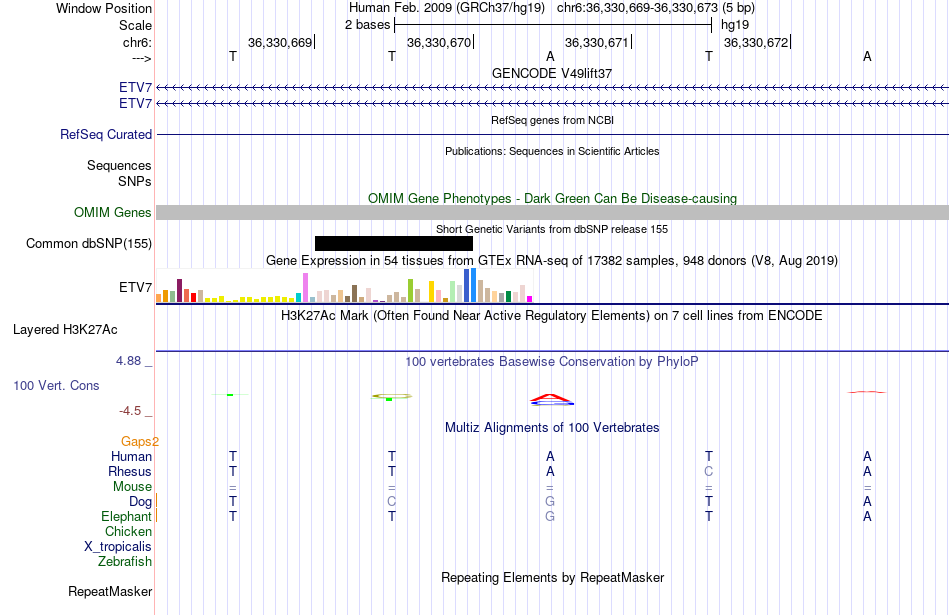The image size is (950, 615).
Task: Click the Dog species label
Action: click(140, 502)
